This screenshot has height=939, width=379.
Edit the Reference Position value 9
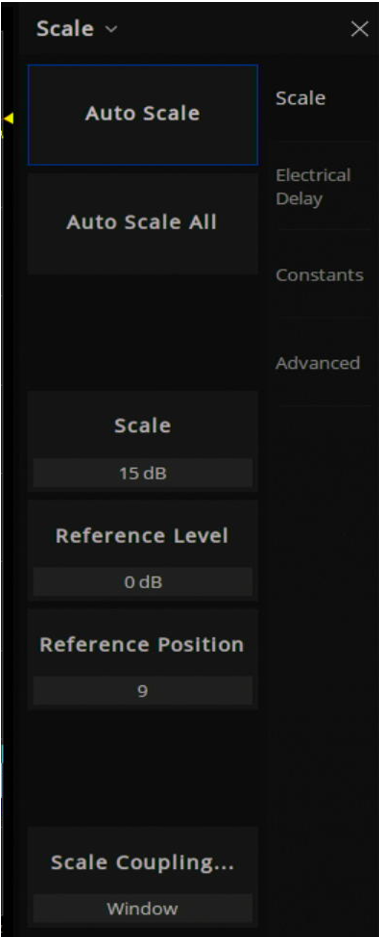coord(142,691)
